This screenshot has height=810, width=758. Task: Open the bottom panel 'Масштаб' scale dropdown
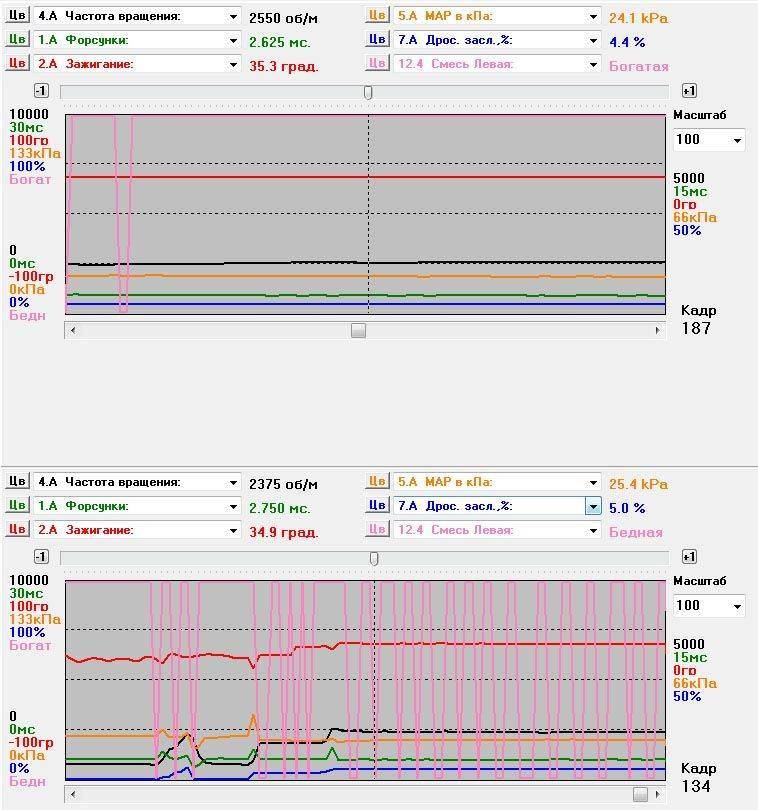737,606
